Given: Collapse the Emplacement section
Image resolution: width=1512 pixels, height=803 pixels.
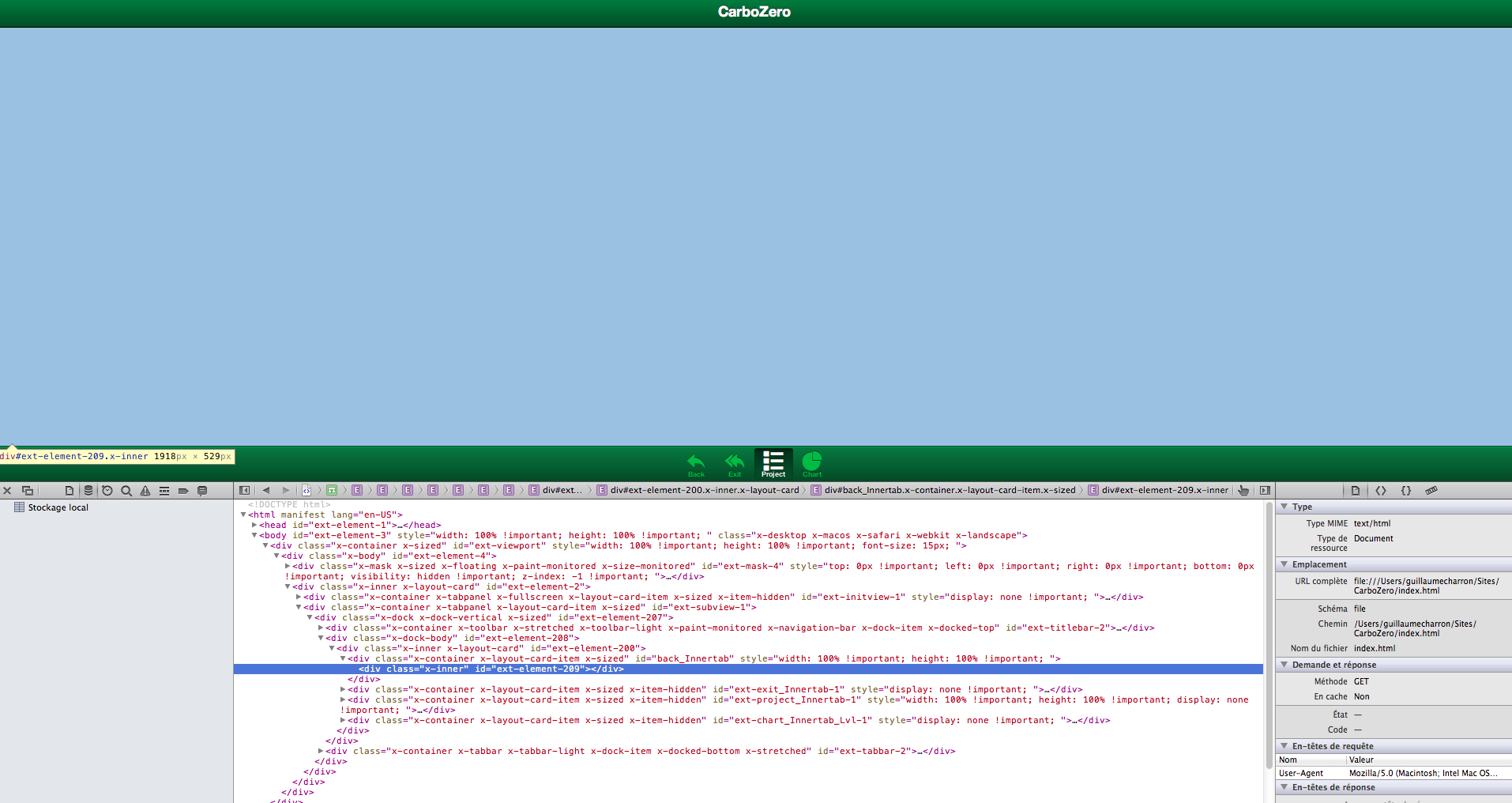Looking at the screenshot, I should (x=1284, y=564).
